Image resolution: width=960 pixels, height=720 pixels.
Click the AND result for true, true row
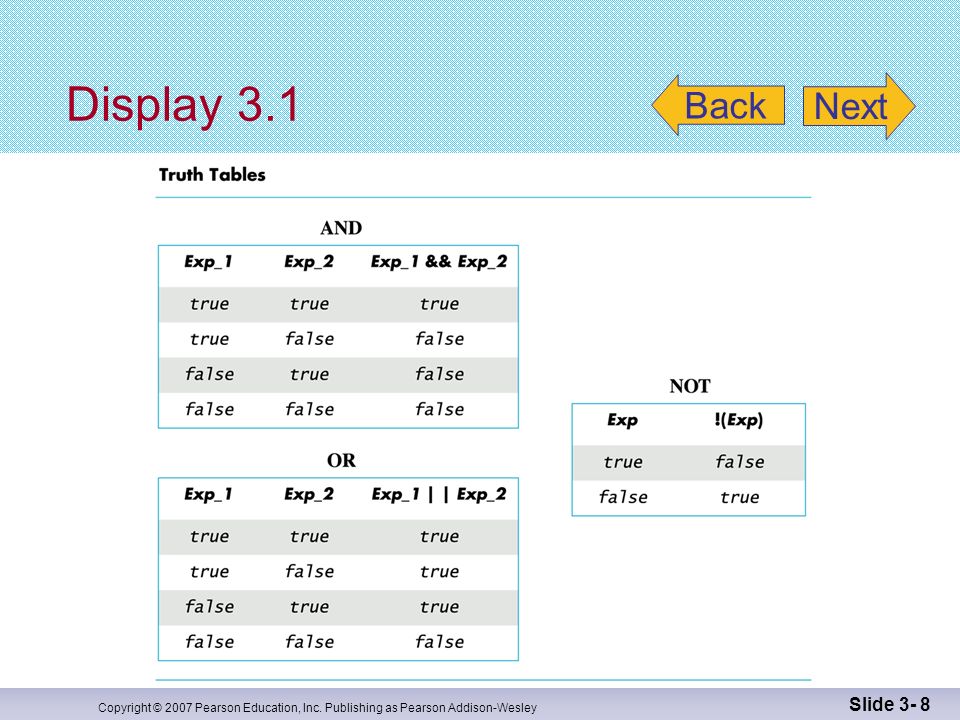point(439,304)
